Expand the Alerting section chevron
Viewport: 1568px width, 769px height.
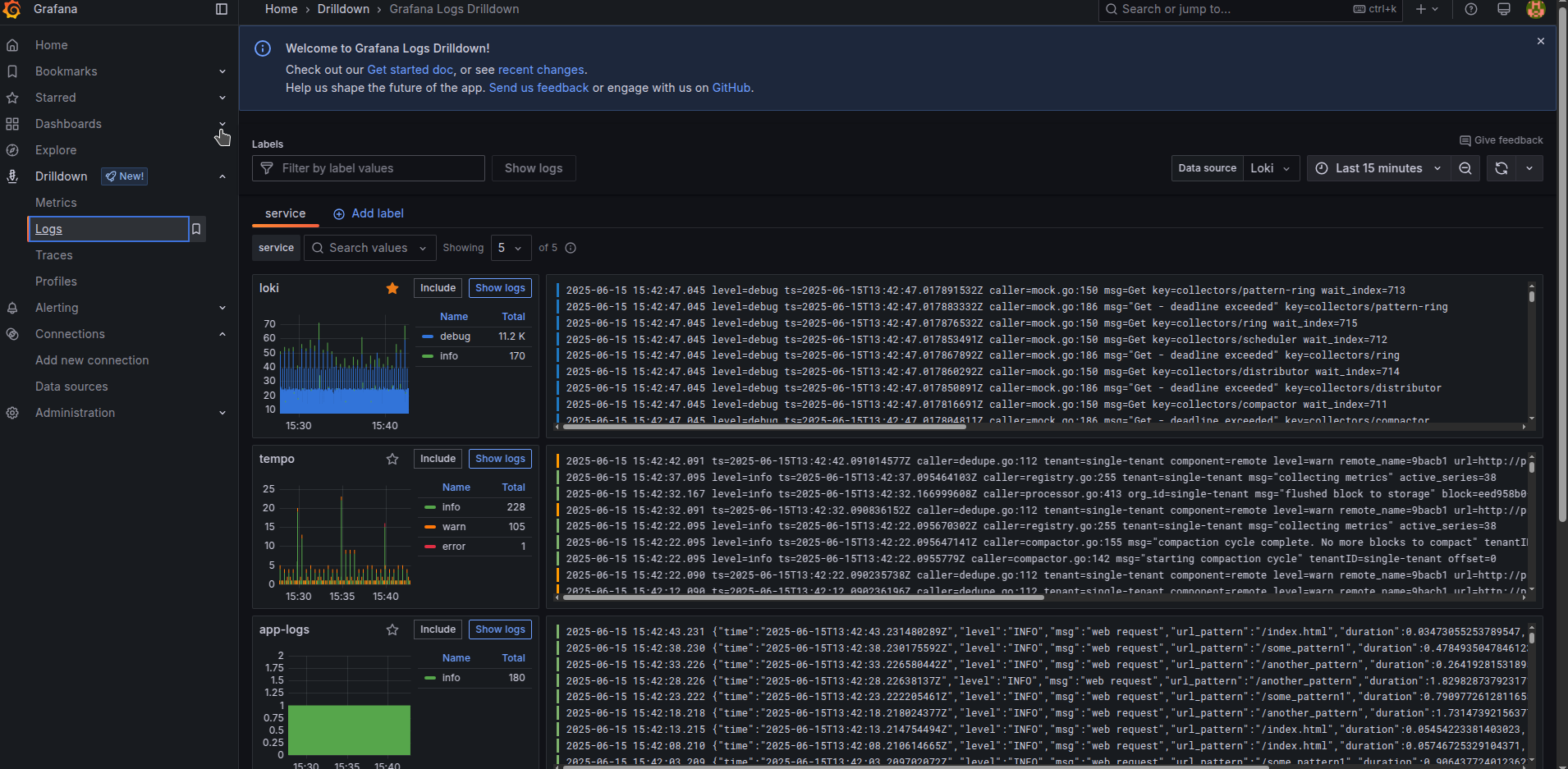(222, 308)
